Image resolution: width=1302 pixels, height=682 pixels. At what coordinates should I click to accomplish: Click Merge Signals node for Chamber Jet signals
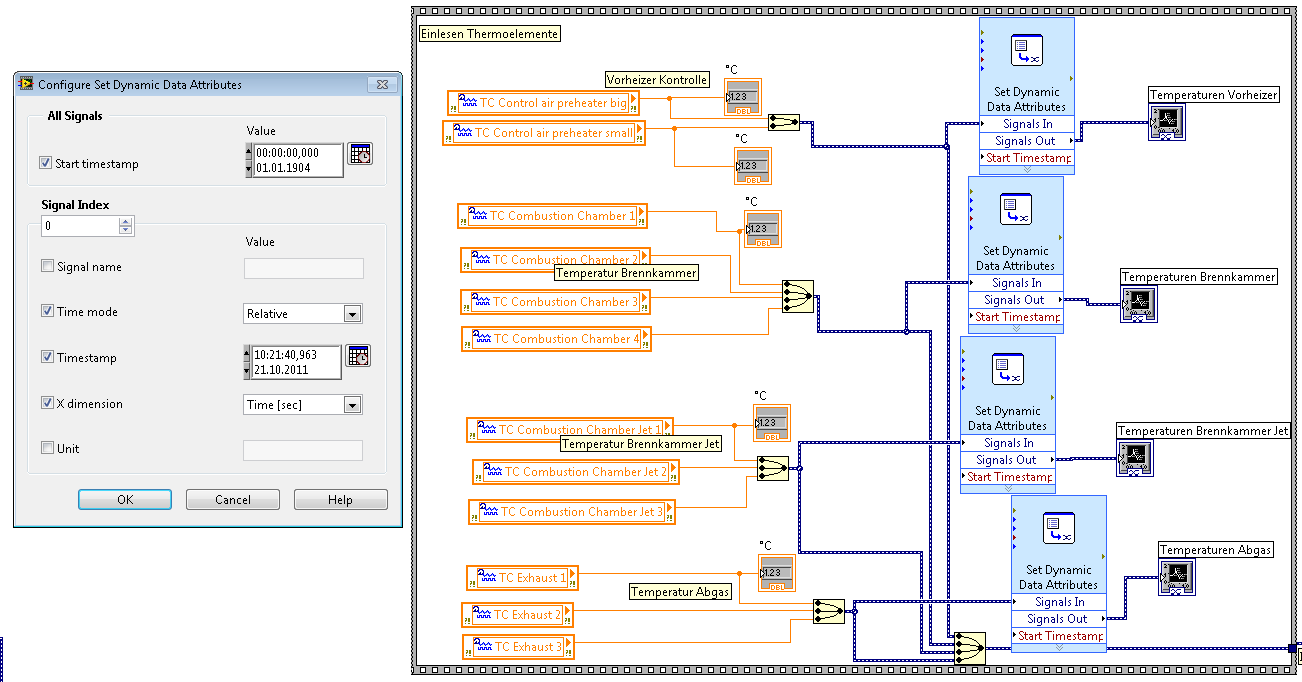773,467
